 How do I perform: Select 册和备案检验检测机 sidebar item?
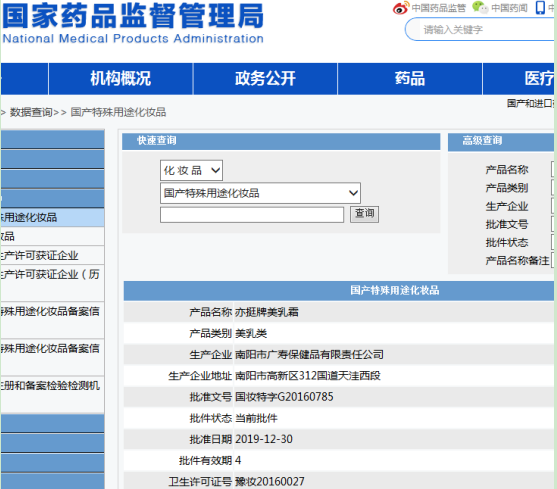(x=52, y=386)
